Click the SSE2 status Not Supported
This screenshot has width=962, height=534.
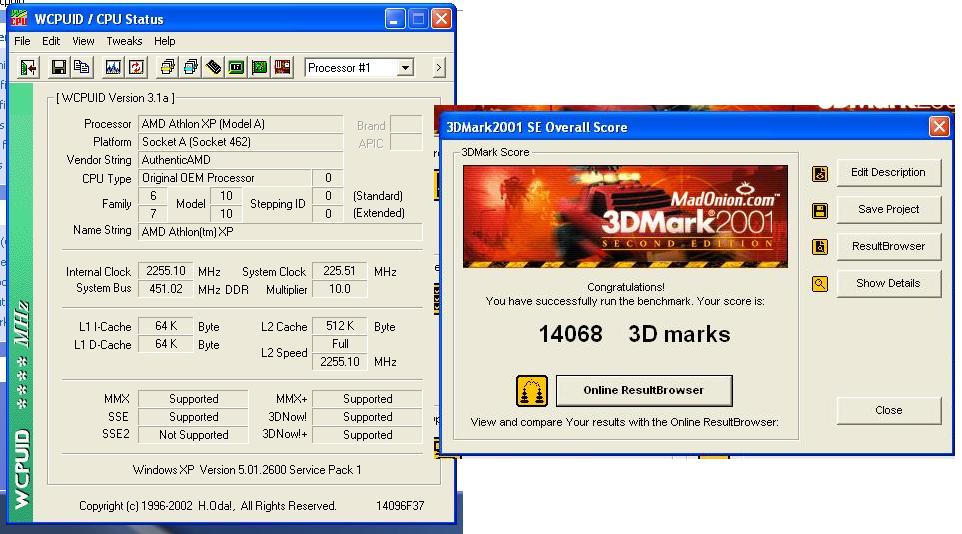click(x=193, y=435)
